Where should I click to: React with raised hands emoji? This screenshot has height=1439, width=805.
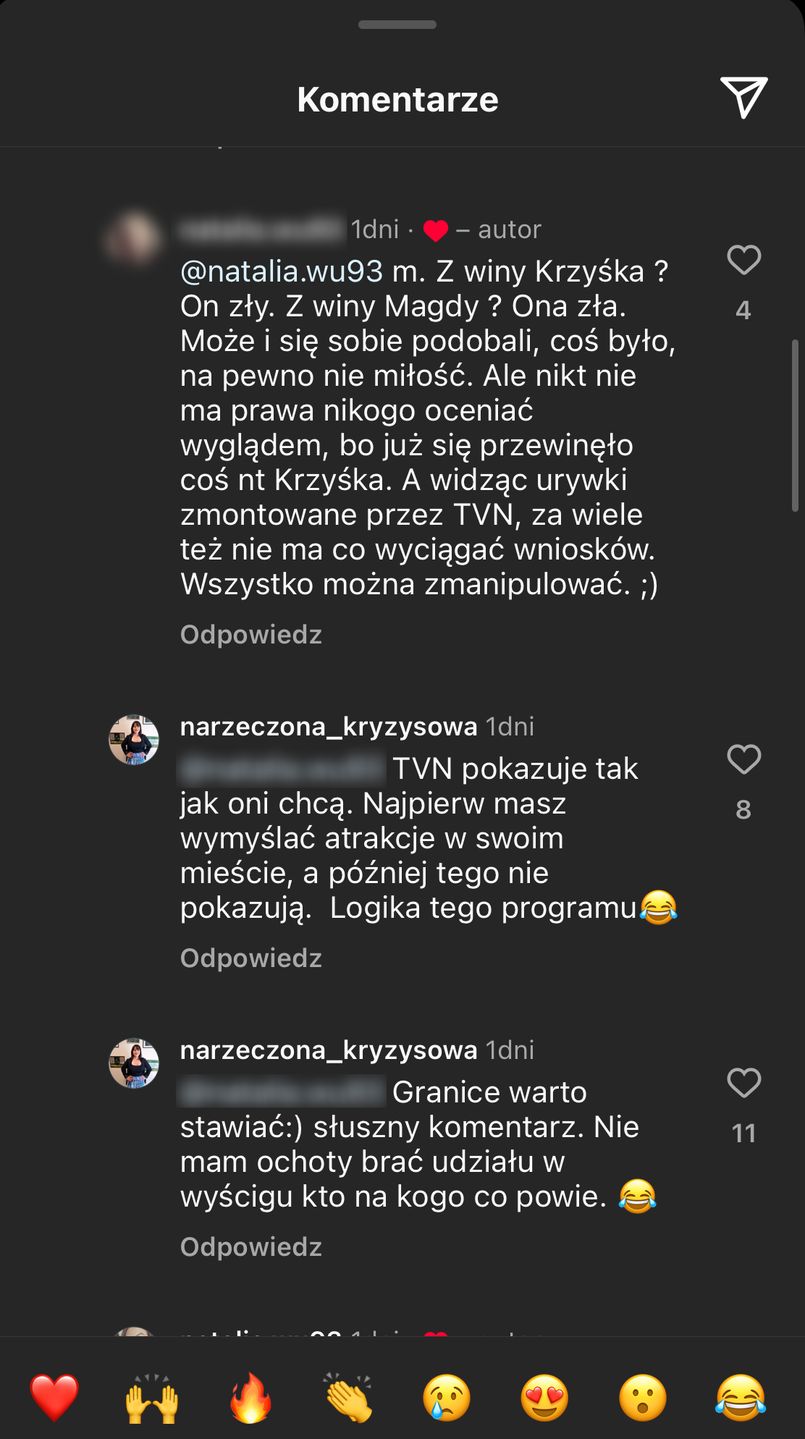pyautogui.click(x=152, y=1397)
